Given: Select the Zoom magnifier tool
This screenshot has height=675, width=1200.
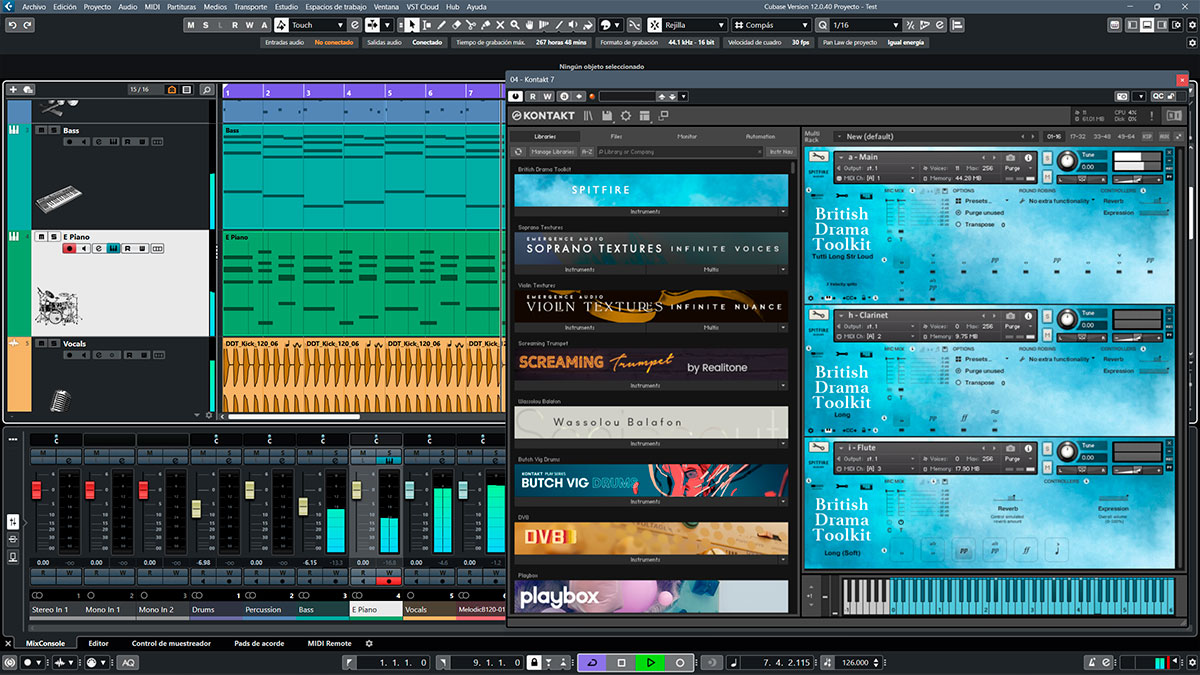Looking at the screenshot, I should click(x=515, y=25).
